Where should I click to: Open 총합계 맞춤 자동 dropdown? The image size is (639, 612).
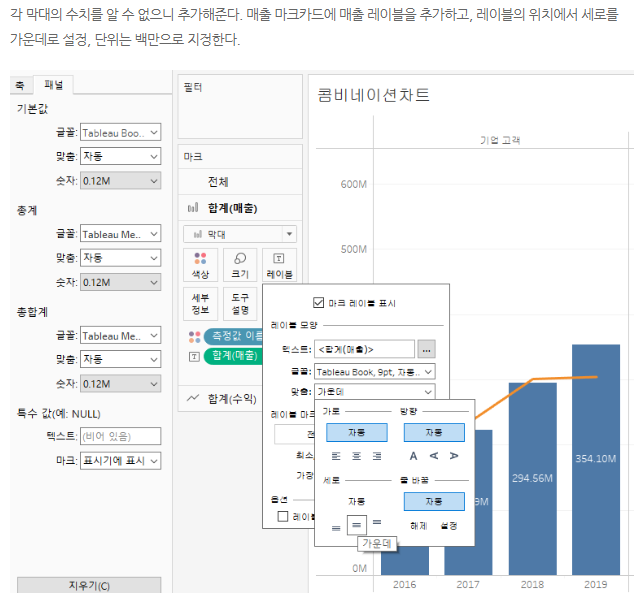[x=120, y=359]
